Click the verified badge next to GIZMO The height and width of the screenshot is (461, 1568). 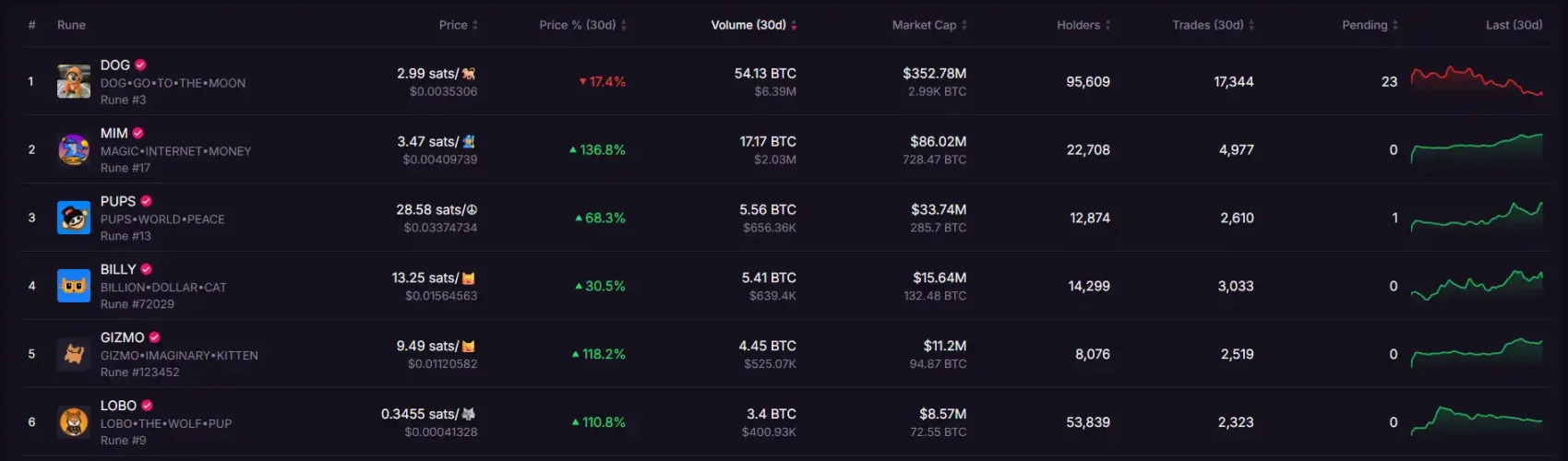coord(154,337)
